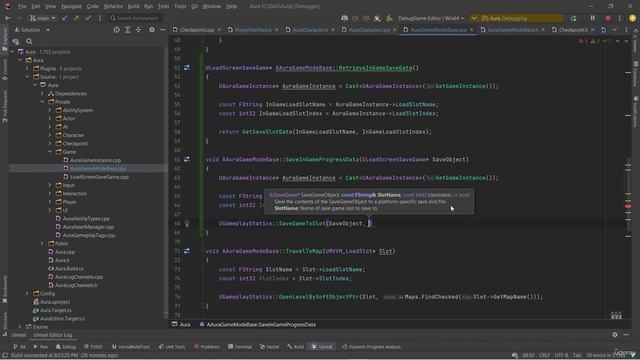Open the DebugGame Editor Win64 configuration dropdown
The height and width of the screenshot is (360, 640).
coord(431,18)
